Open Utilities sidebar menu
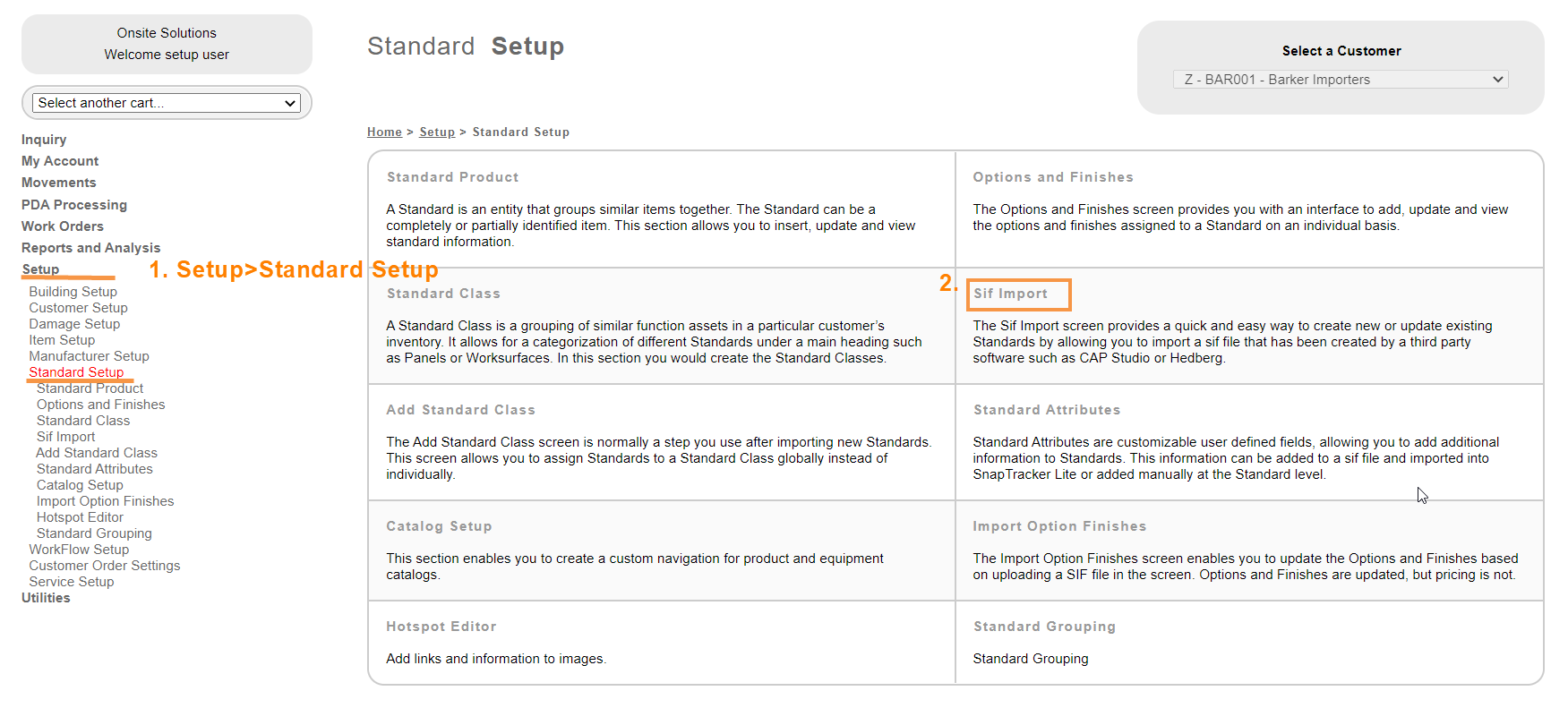Image resolution: width=1568 pixels, height=708 pixels. [x=46, y=598]
